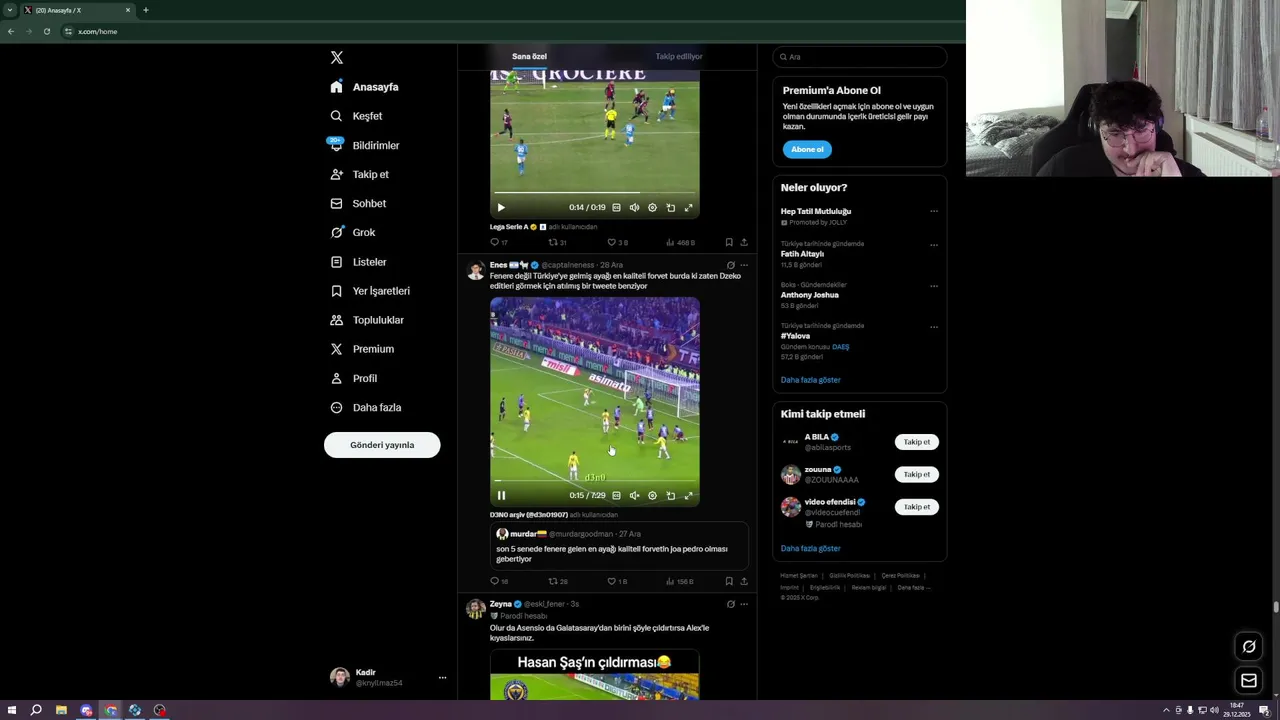This screenshot has width=1280, height=720.
Task: Open Keşfet explore page
Action: pos(357,116)
